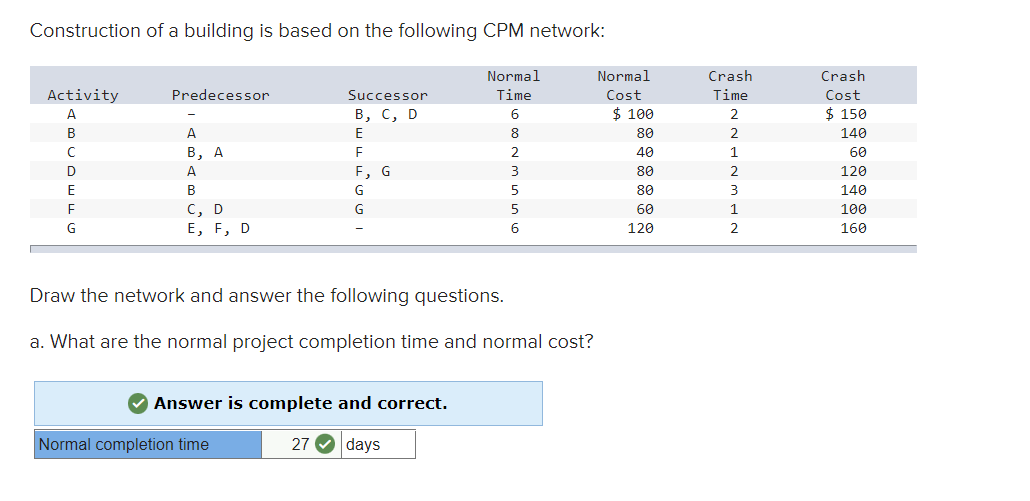Click the Crash Cost column header
1030x501 pixels.
point(843,86)
